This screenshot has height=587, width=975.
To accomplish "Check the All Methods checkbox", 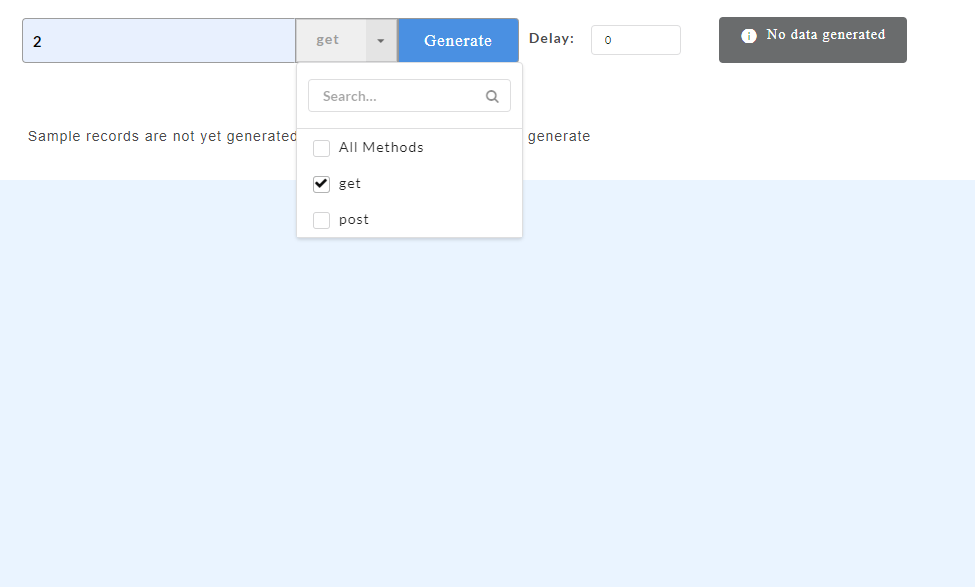I will coord(321,149).
